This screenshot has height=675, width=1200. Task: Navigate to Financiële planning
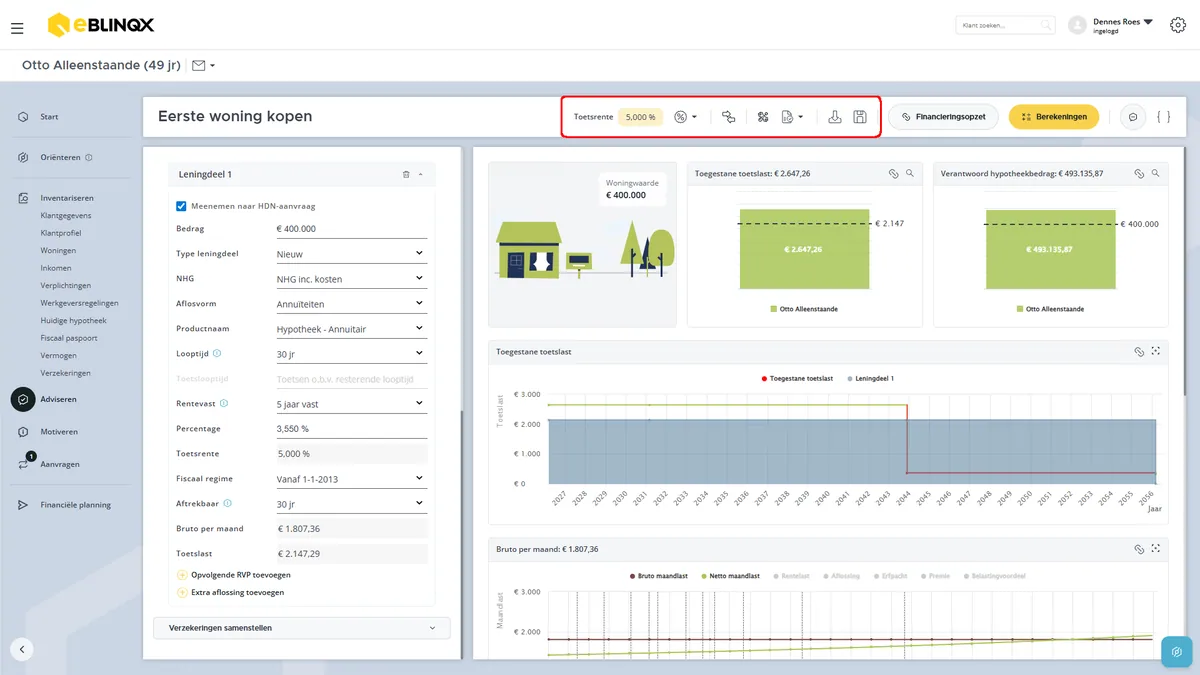76,505
